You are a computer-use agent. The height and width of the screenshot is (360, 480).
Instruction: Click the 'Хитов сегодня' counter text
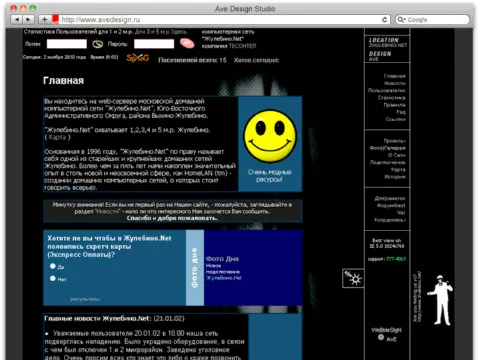tap(256, 60)
